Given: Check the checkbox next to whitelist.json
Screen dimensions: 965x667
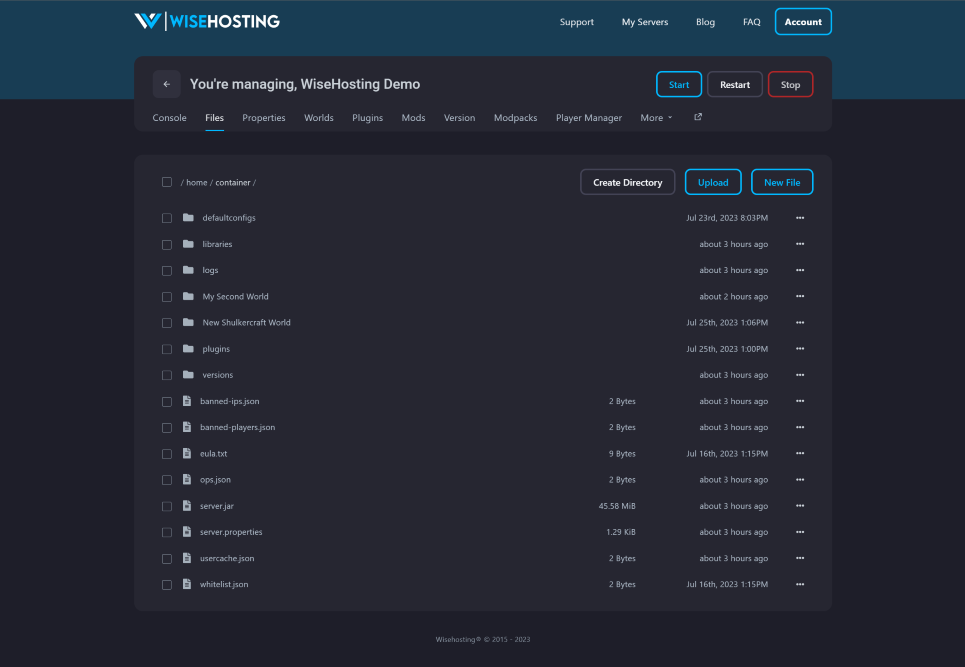Looking at the screenshot, I should coord(166,584).
